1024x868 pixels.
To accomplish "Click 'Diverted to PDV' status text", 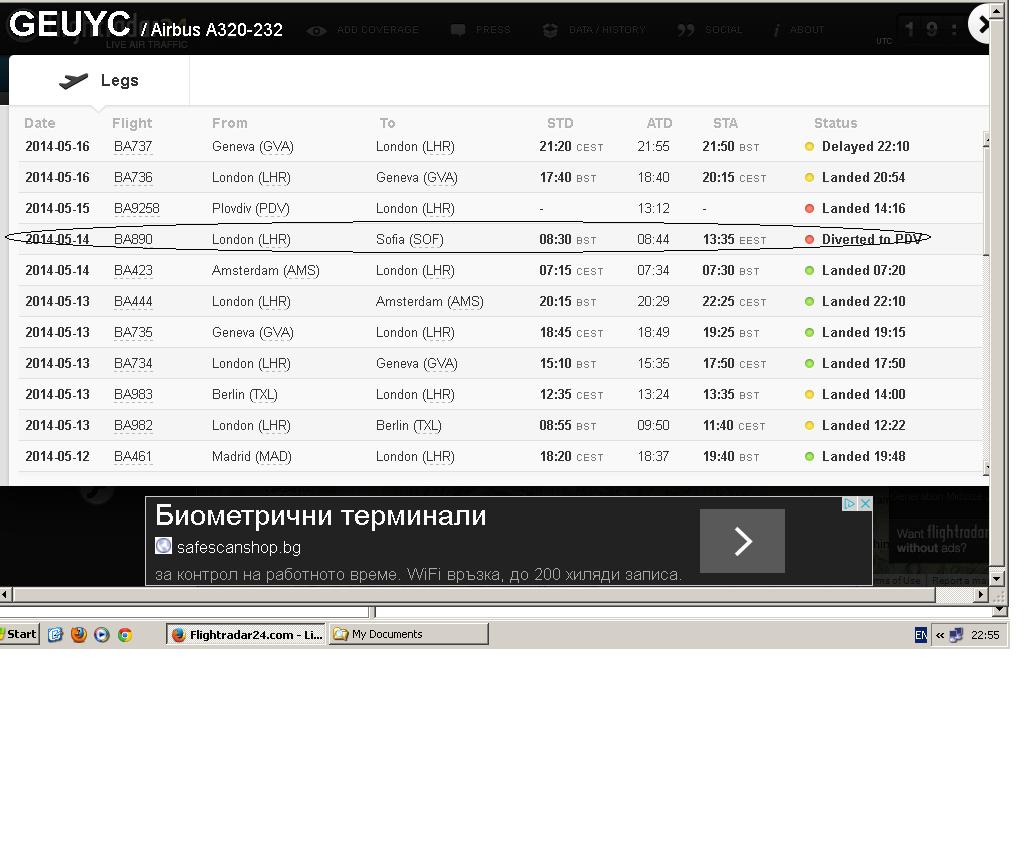I will pyautogui.click(x=871, y=239).
